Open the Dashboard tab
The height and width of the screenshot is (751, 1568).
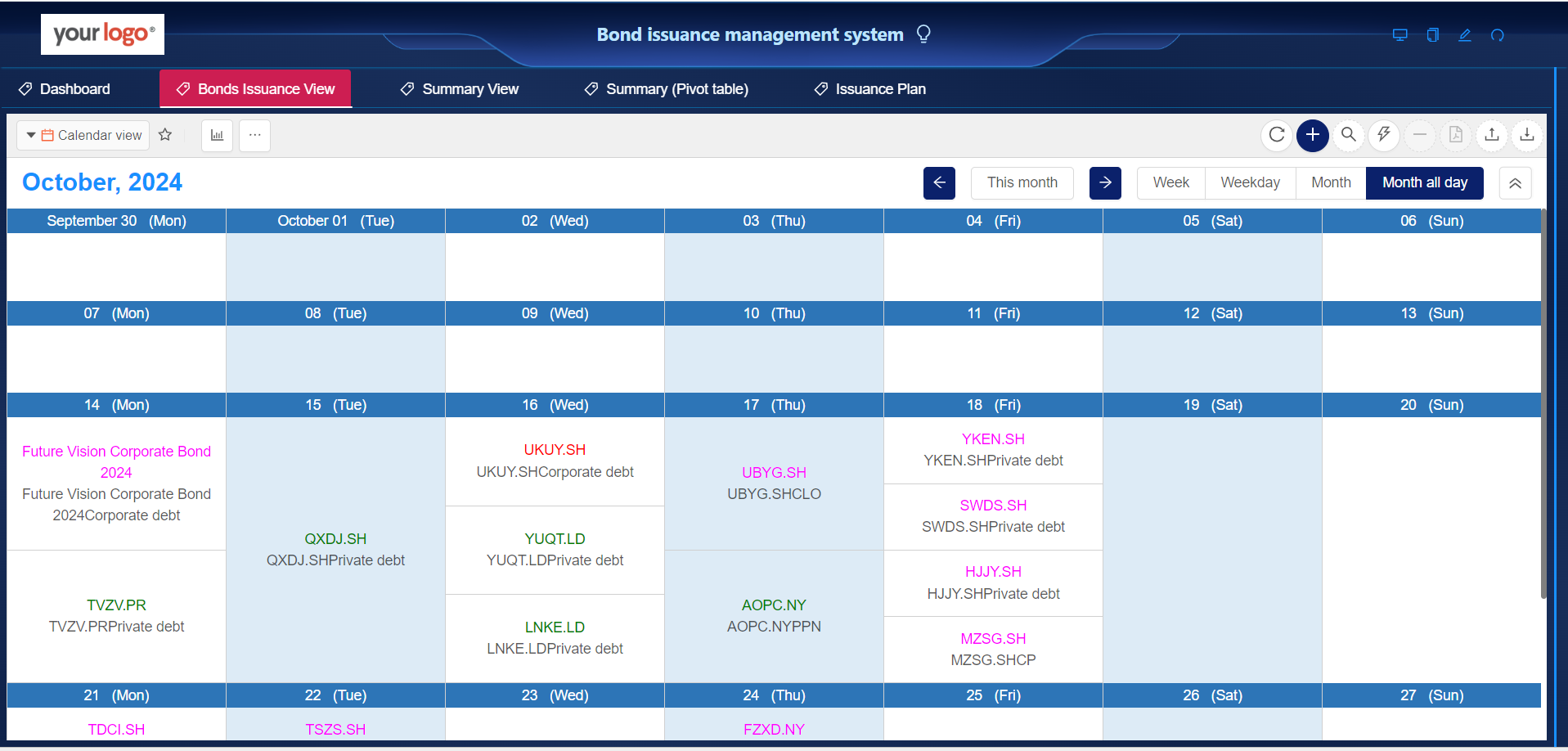[x=65, y=89]
